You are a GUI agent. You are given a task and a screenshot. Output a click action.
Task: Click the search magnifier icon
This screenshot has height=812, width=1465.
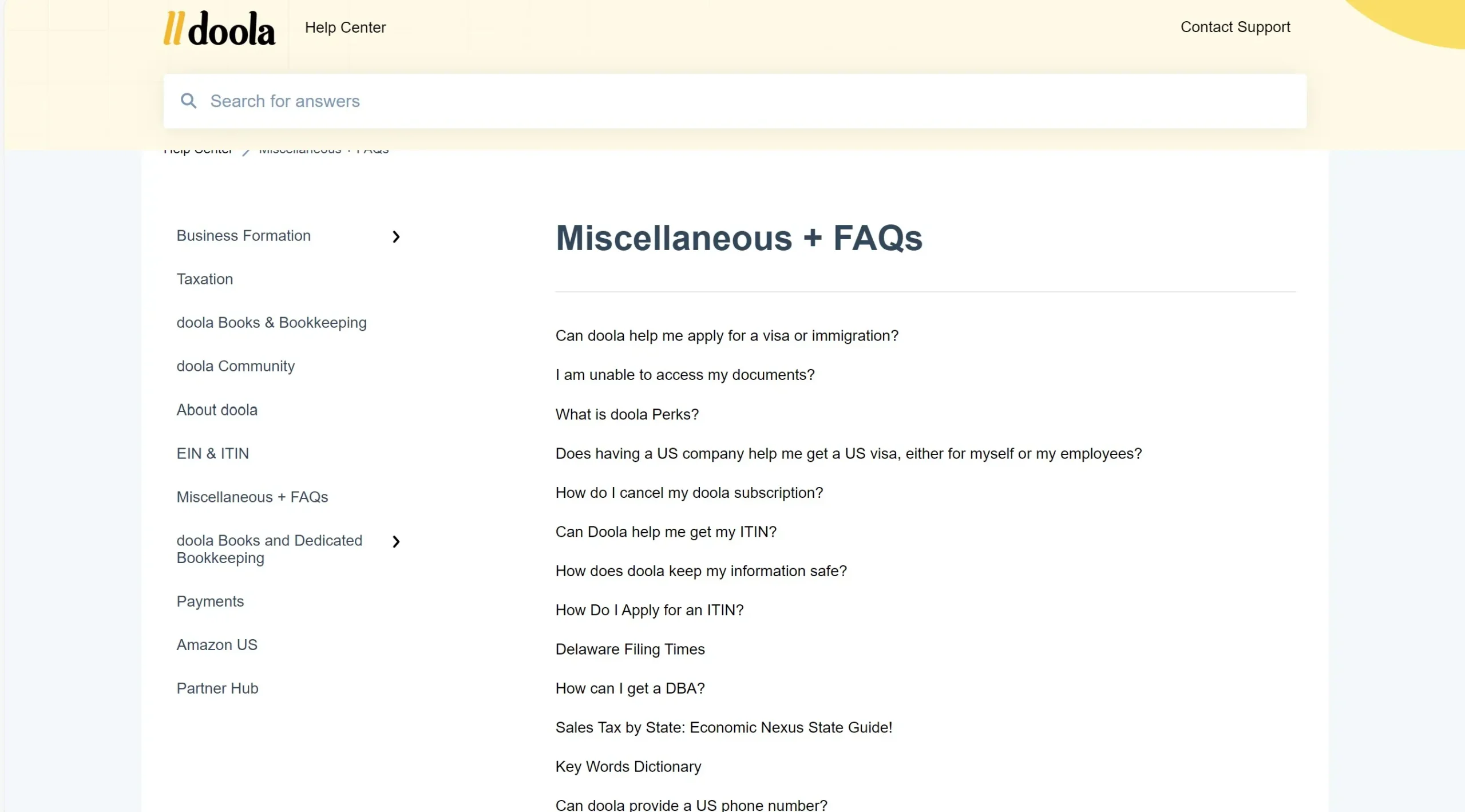pos(188,101)
